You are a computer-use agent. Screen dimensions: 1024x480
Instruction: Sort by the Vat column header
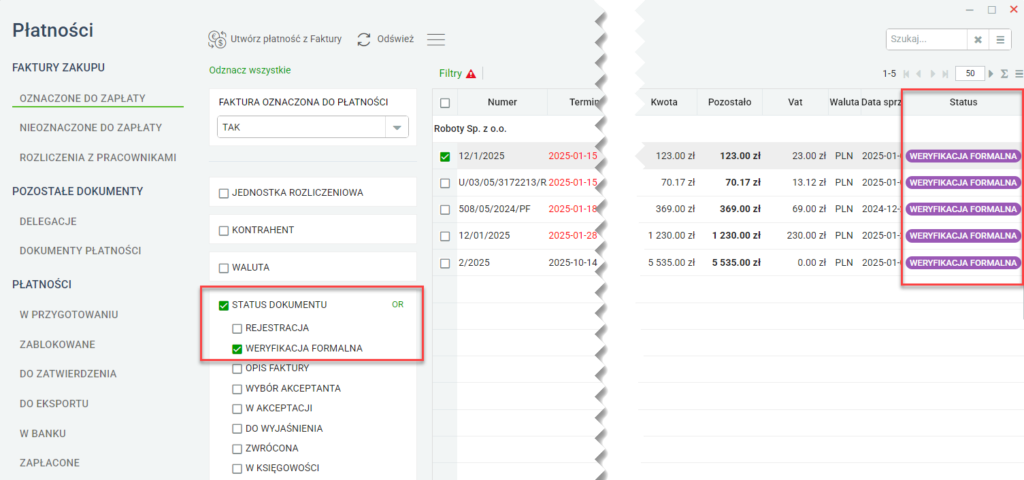coord(795,103)
